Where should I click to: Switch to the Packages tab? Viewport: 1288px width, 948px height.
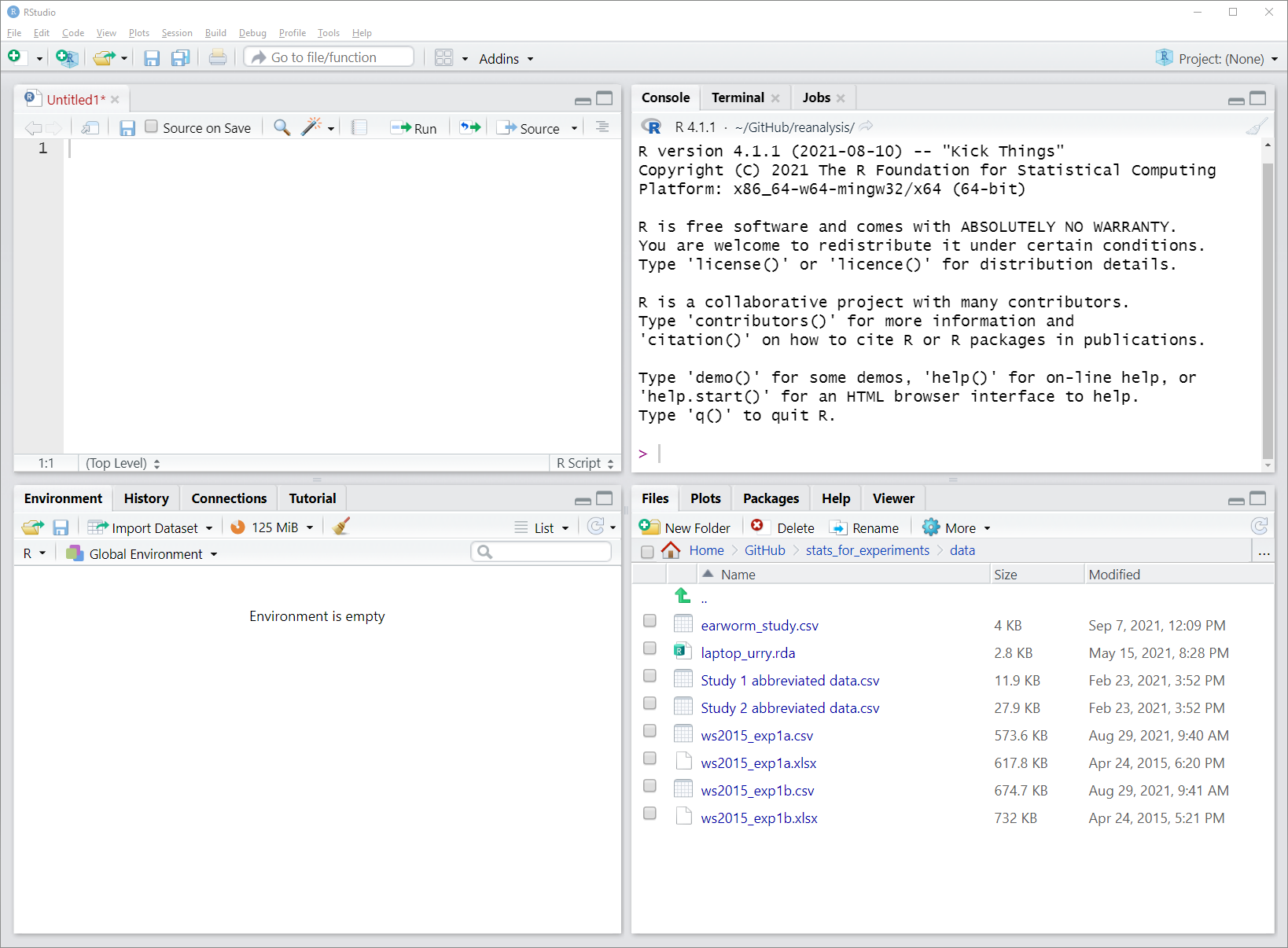(771, 498)
